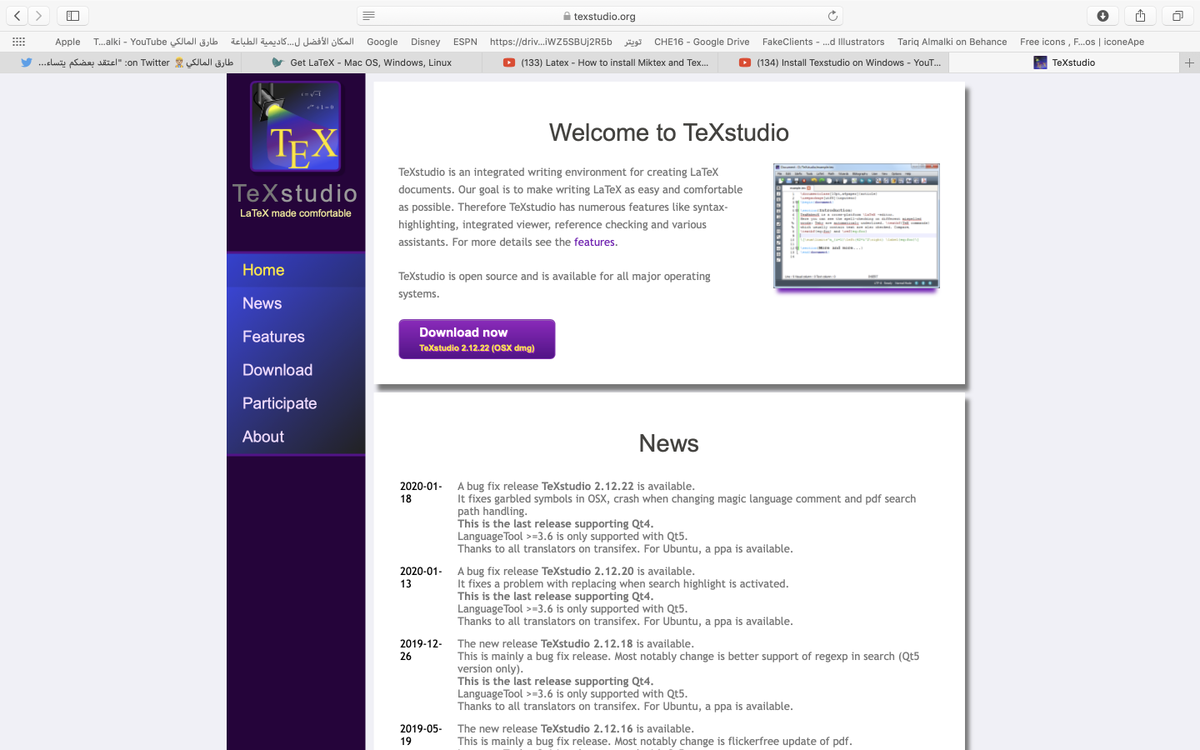Click 'TeXstudio 2.12.20' bold text in news

(x=588, y=572)
